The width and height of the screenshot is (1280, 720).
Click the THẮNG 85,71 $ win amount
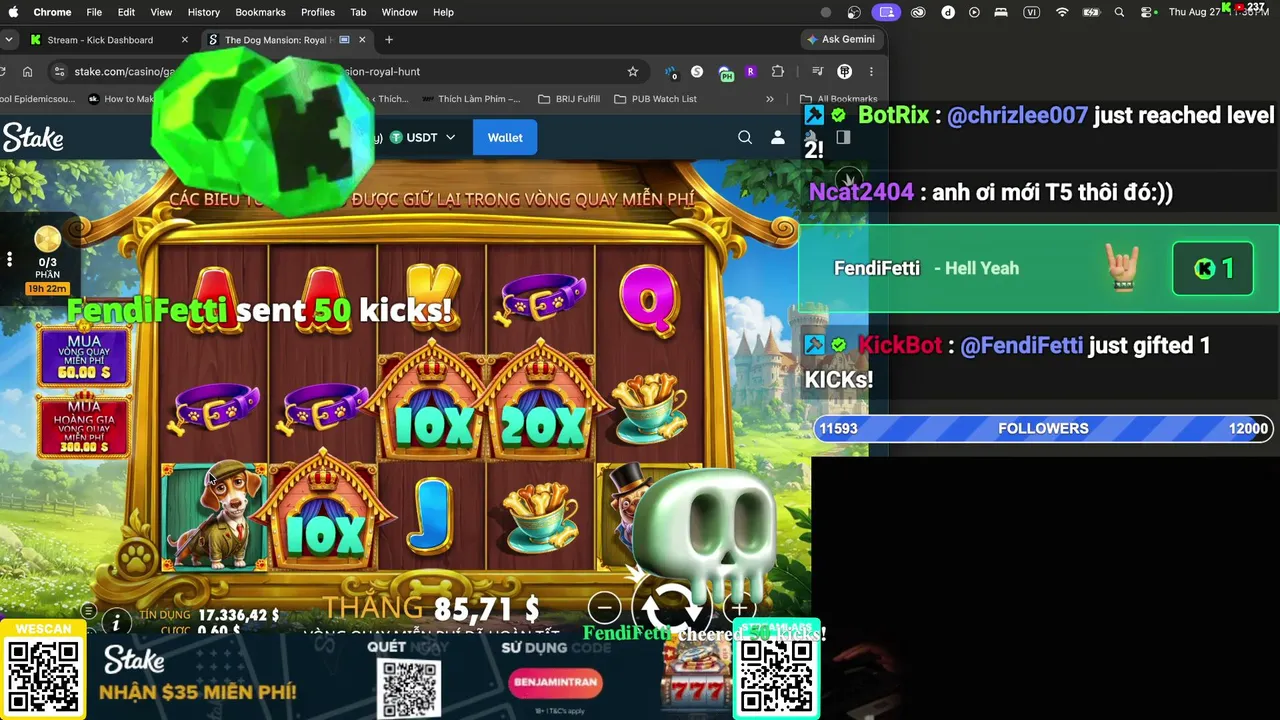click(x=431, y=607)
